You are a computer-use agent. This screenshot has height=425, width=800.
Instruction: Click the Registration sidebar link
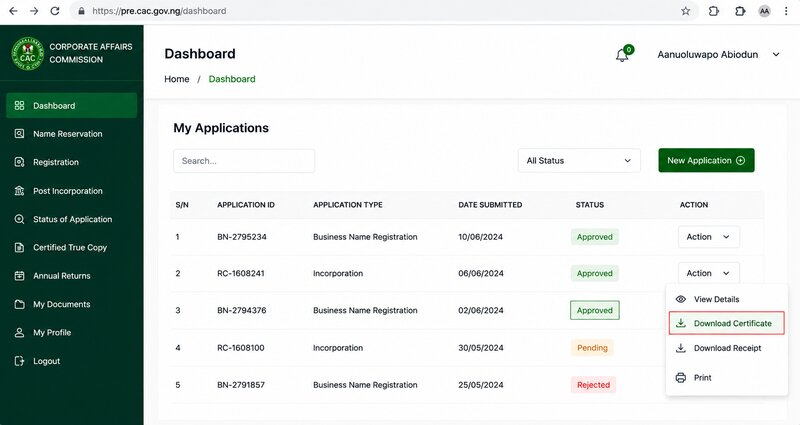(71, 162)
